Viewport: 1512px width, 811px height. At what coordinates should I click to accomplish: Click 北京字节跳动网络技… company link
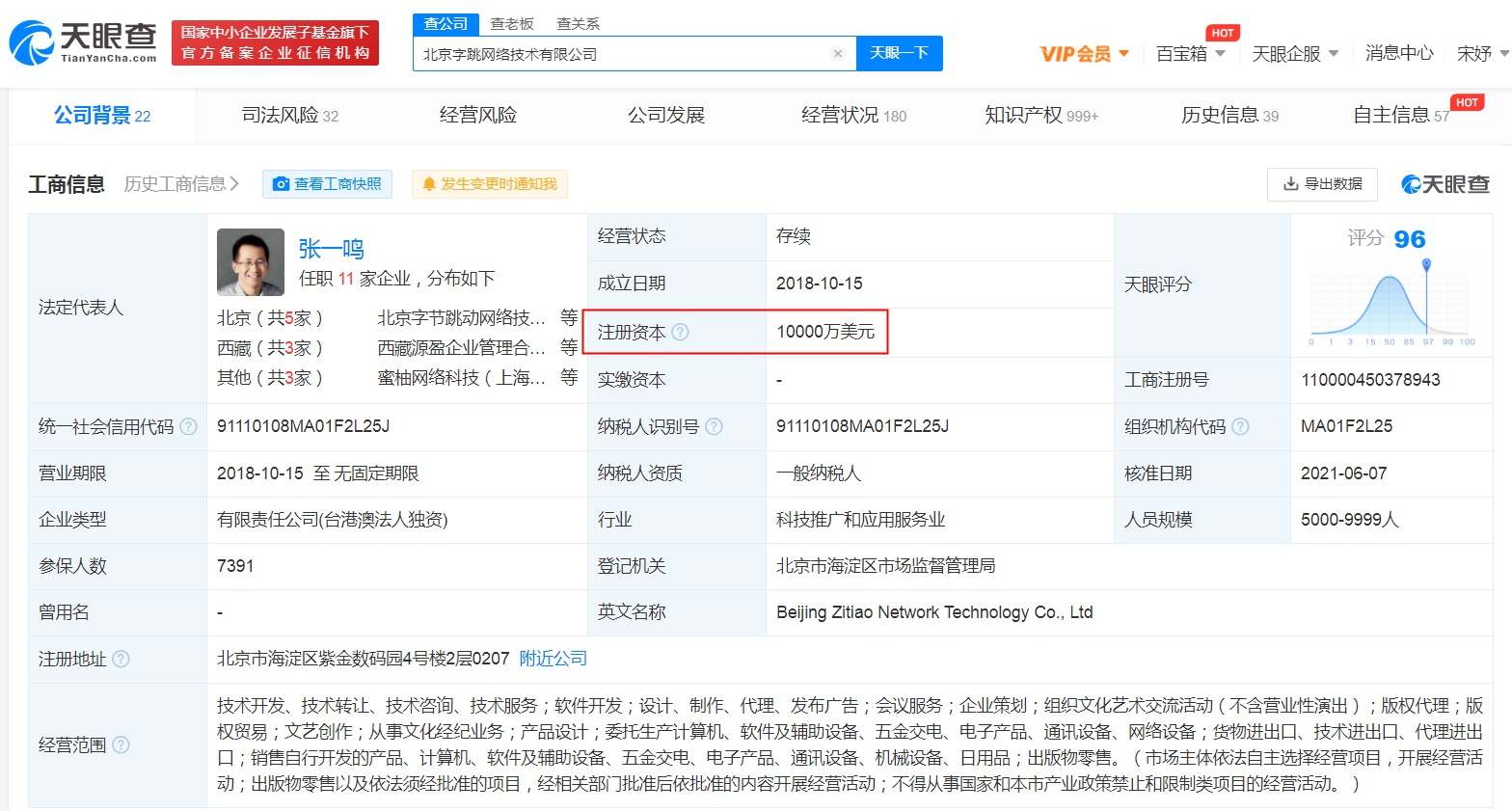[x=462, y=318]
